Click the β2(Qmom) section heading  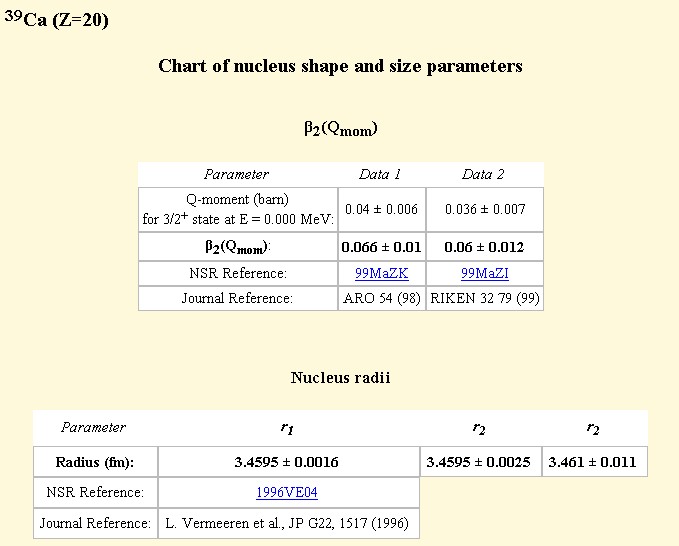(x=340, y=129)
